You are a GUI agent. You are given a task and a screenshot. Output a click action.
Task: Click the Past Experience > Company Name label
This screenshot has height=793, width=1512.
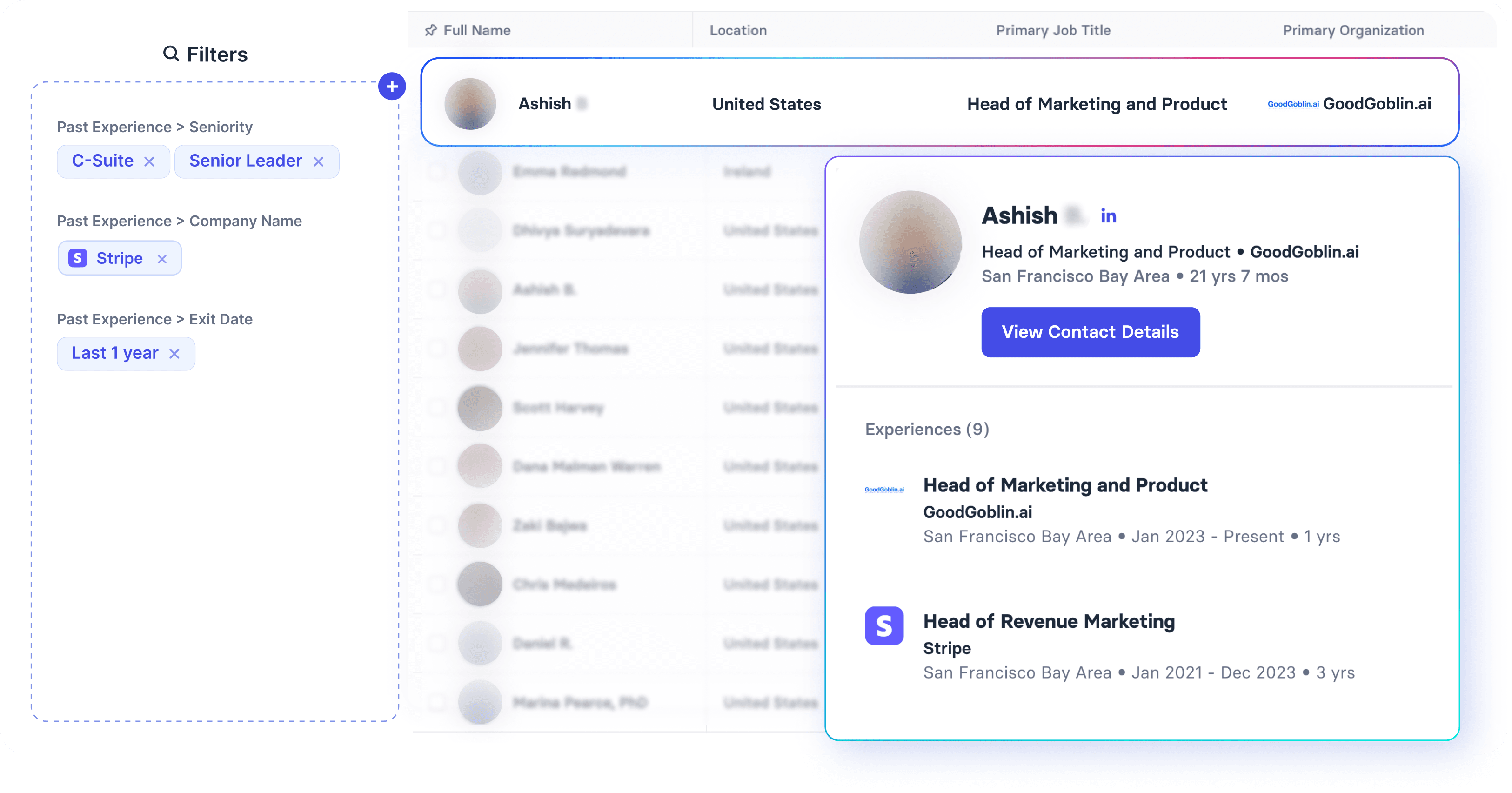click(179, 222)
